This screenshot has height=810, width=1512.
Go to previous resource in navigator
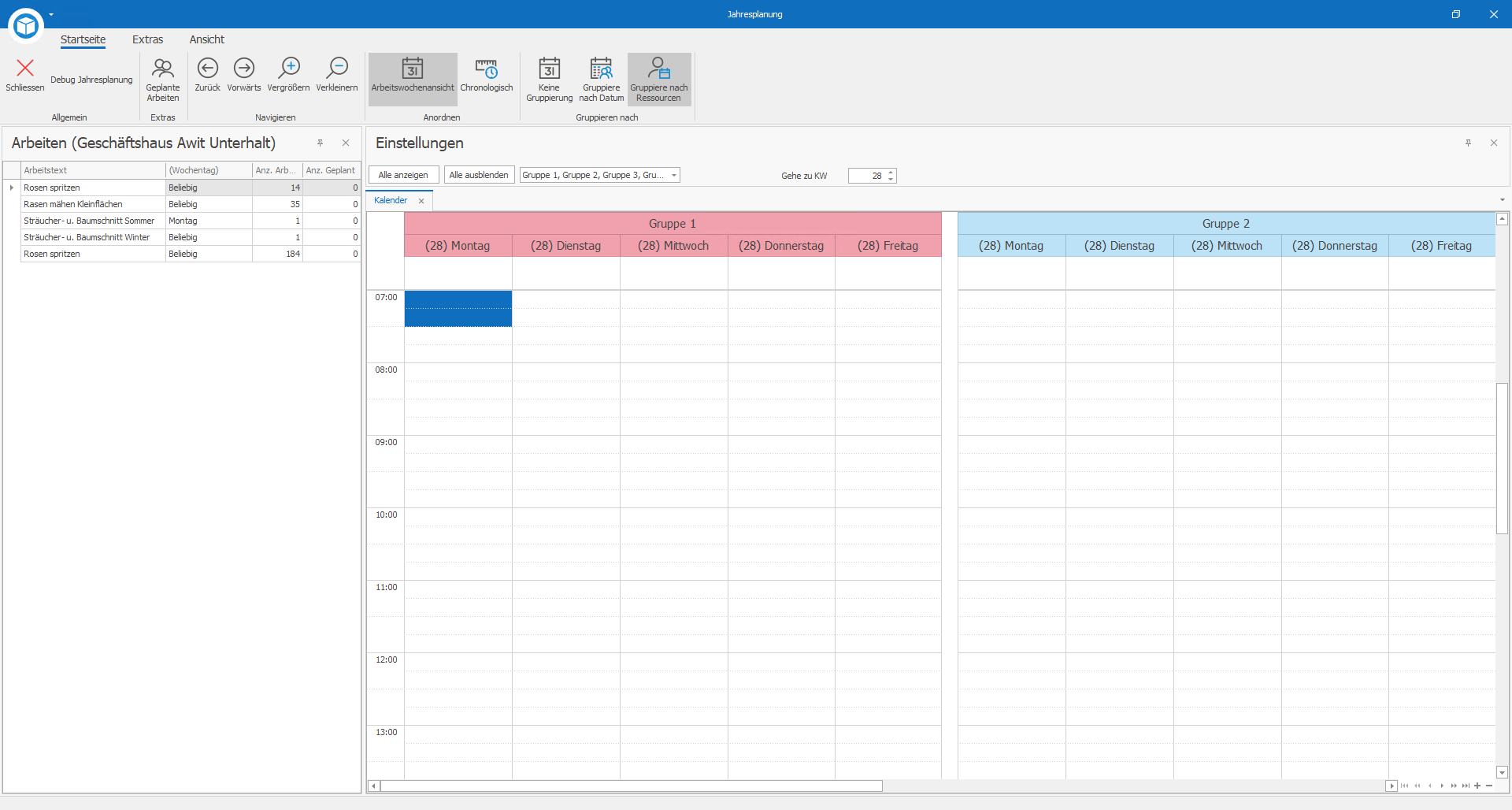[x=1430, y=786]
